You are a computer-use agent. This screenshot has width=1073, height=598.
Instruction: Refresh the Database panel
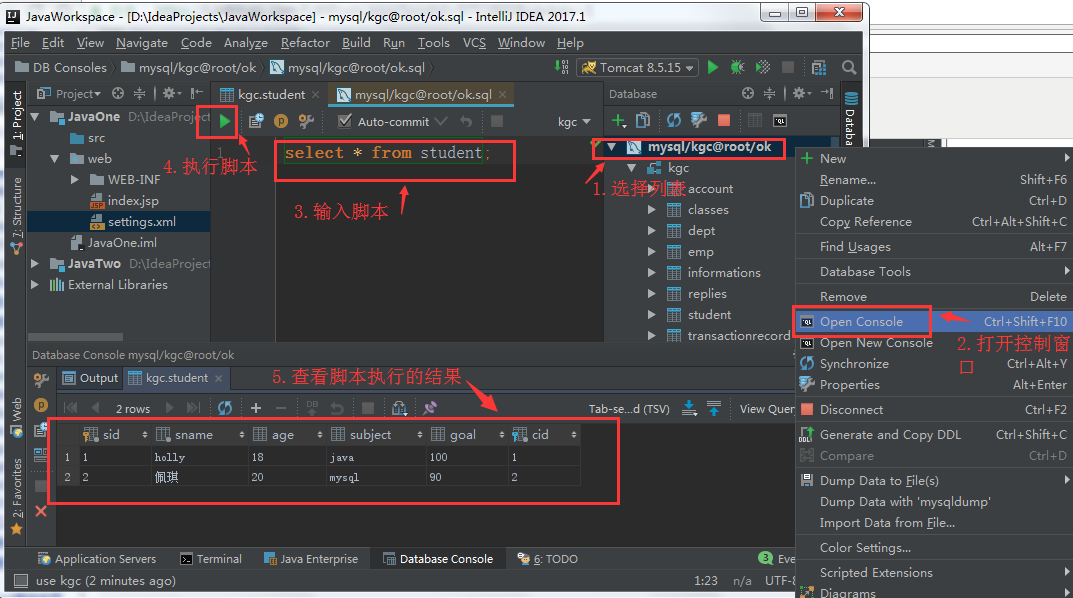tap(674, 121)
